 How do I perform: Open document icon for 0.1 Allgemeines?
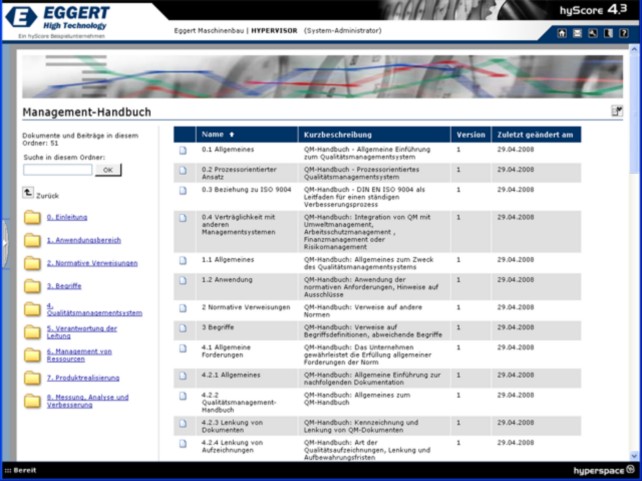[183, 150]
